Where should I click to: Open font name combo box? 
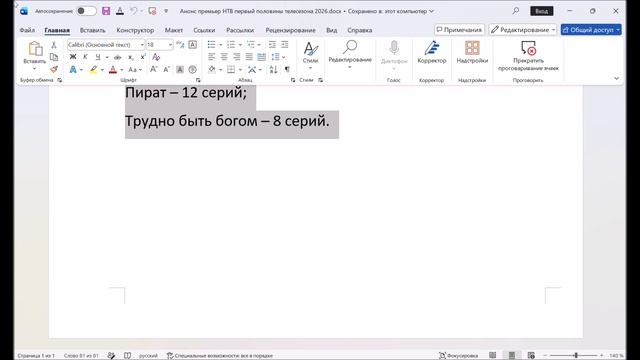click(106, 44)
